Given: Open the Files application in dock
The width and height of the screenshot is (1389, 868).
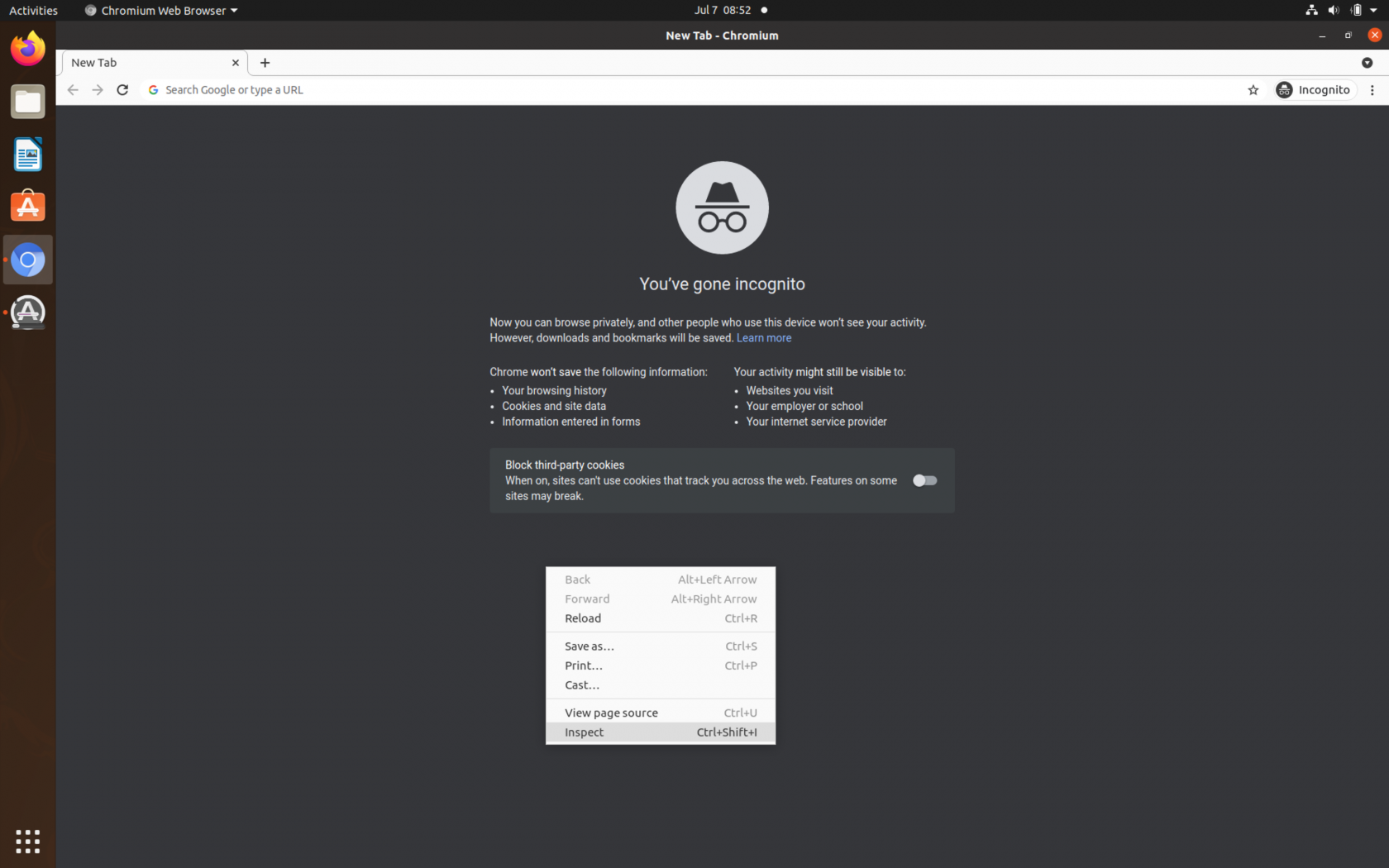Looking at the screenshot, I should point(27,102).
